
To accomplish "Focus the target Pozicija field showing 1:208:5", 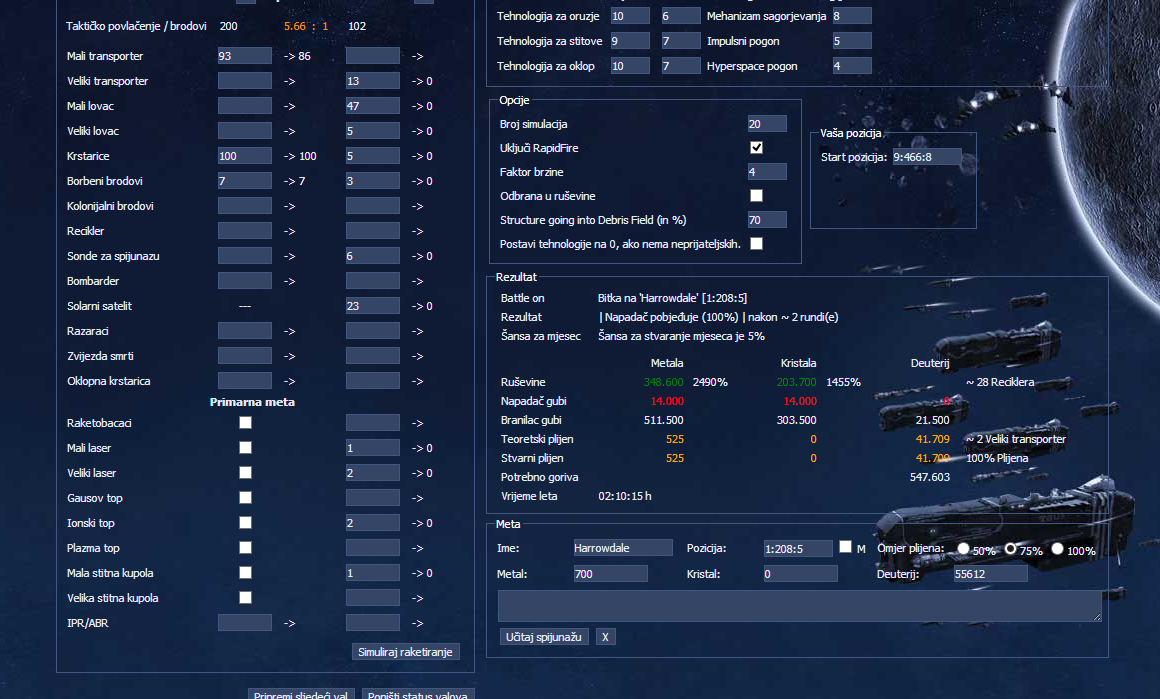I will pos(798,549).
